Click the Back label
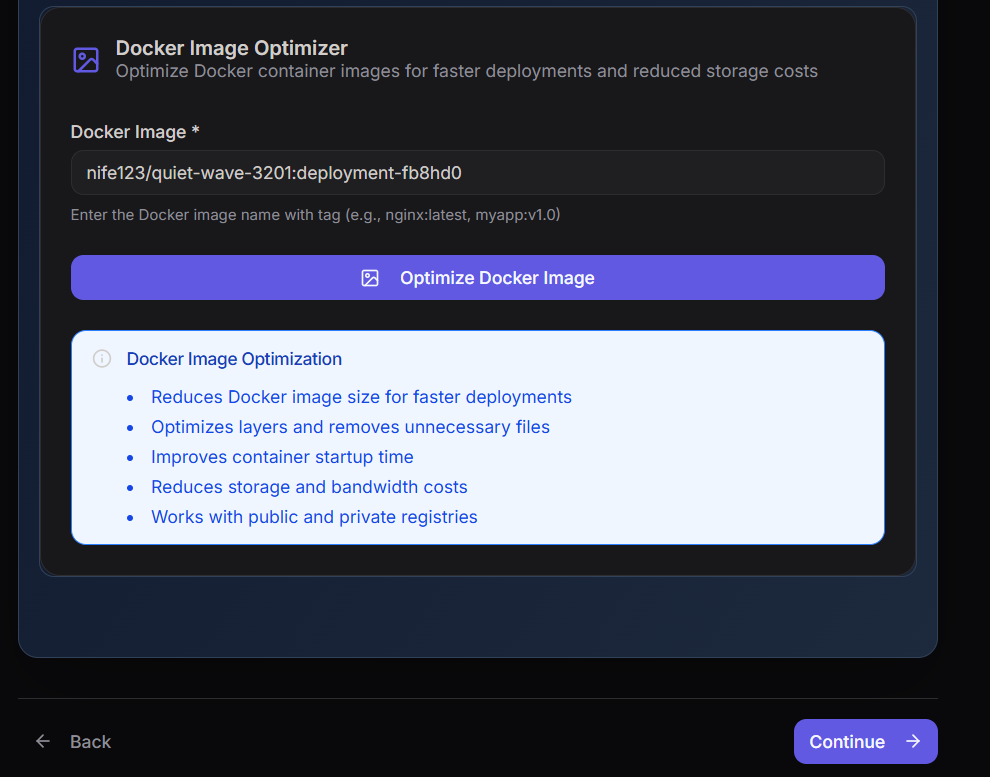The image size is (990, 777). coord(90,741)
